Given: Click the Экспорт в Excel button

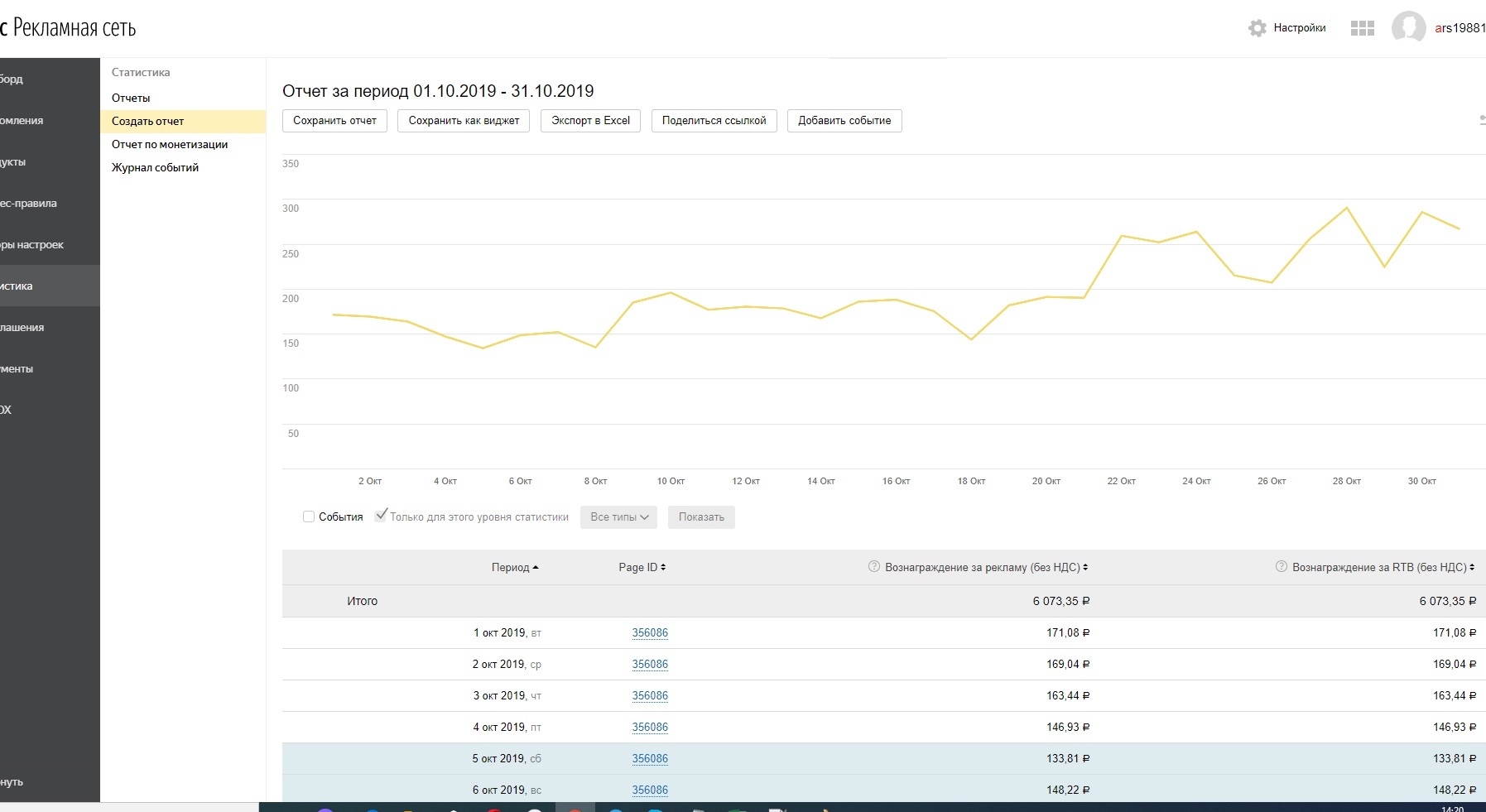Looking at the screenshot, I should click(x=590, y=121).
